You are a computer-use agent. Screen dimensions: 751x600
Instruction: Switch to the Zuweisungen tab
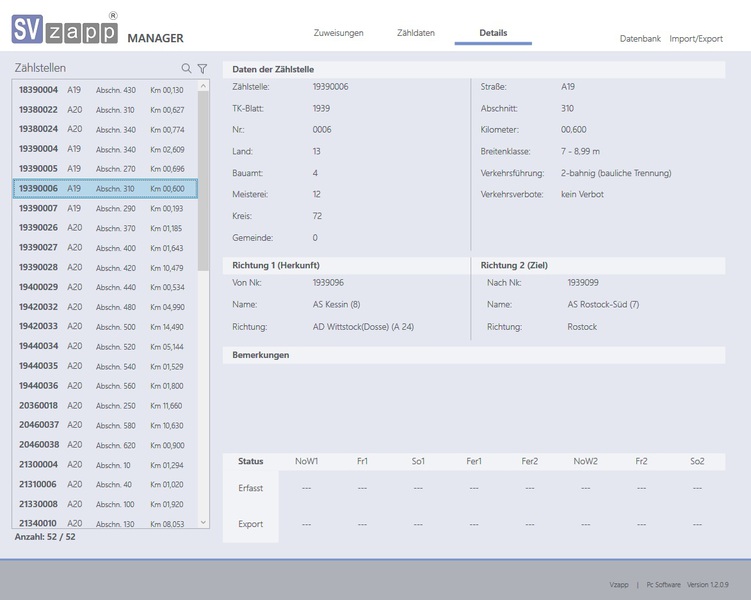tap(338, 33)
